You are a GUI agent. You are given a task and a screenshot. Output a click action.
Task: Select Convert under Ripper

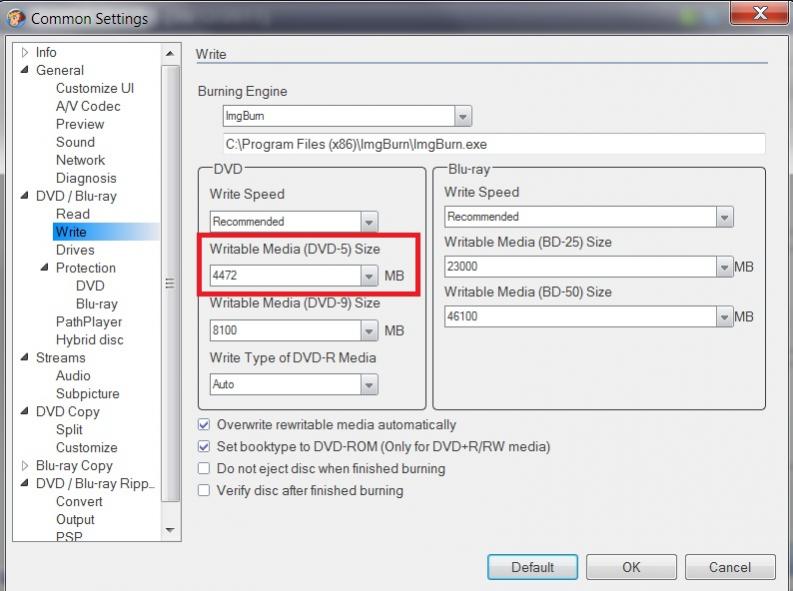tap(79, 501)
